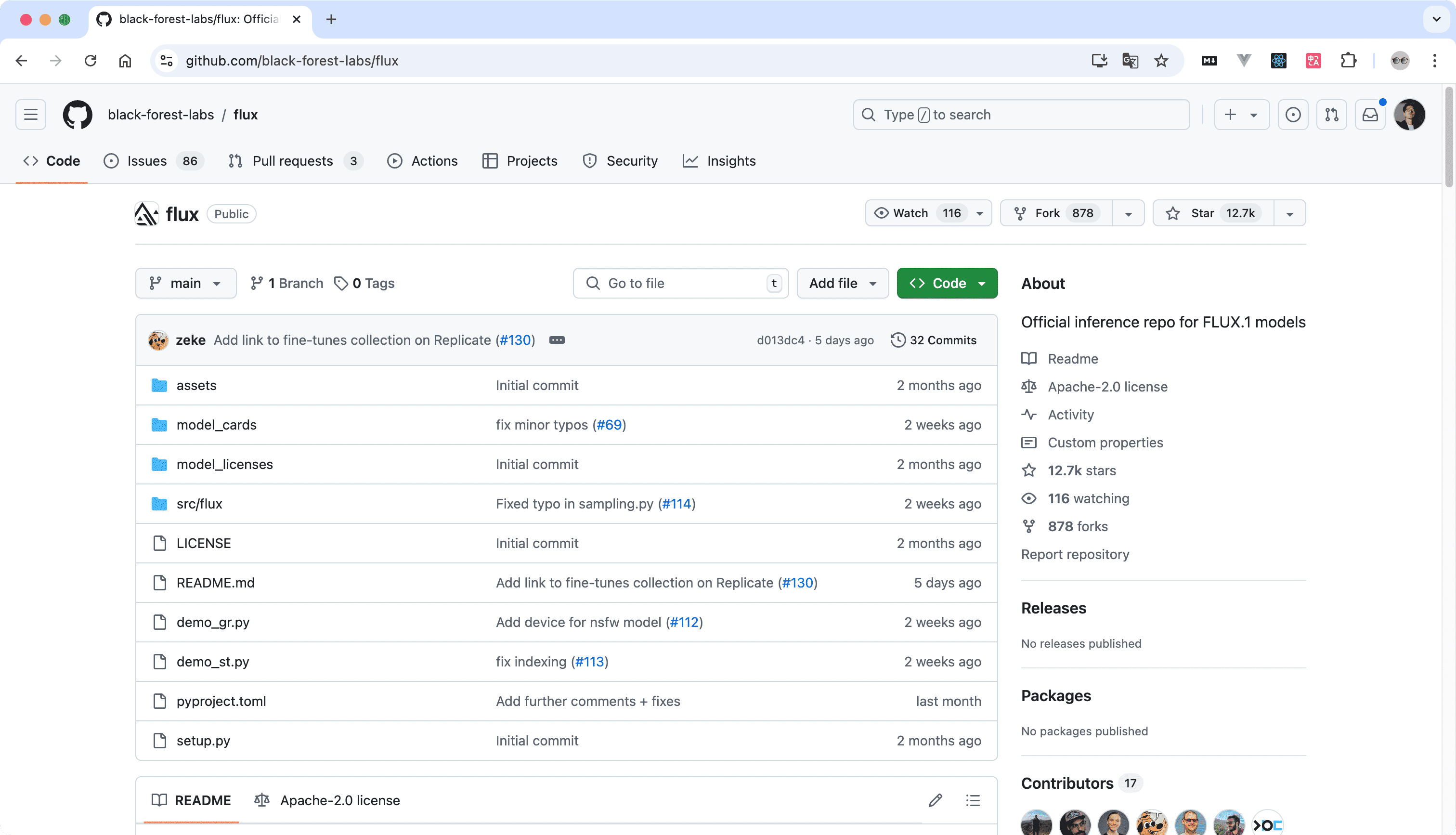Star the flux repository
This screenshot has height=835, width=1456.
pos(1213,213)
